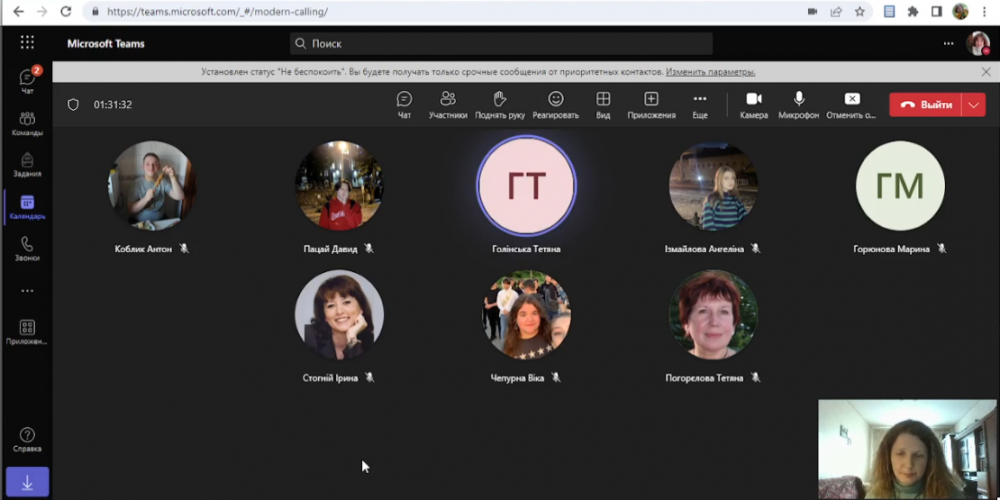Click the download desktop app icon
1000x500 pixels.
[27, 482]
